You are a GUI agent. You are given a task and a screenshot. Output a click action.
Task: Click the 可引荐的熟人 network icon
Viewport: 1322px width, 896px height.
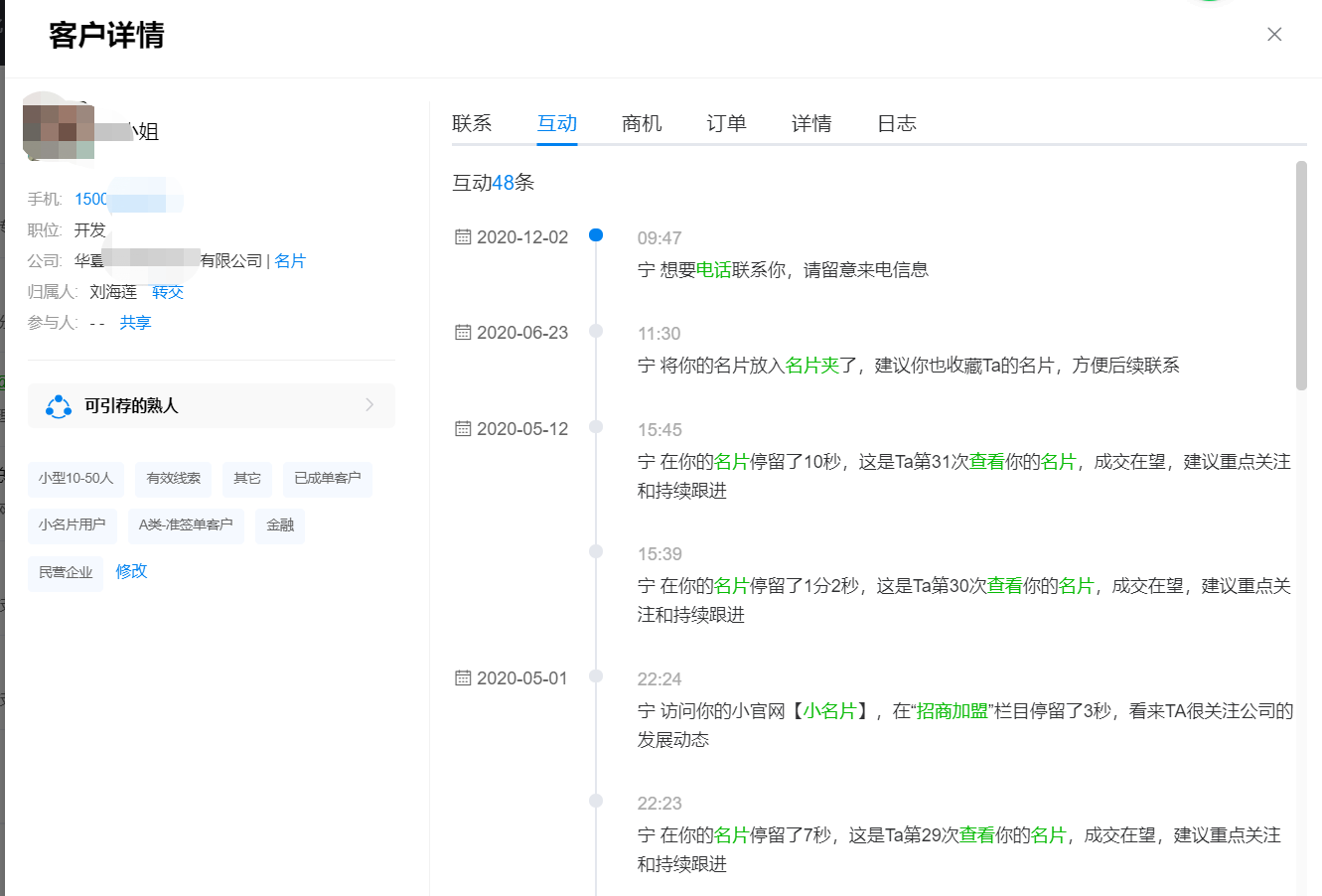(59, 406)
